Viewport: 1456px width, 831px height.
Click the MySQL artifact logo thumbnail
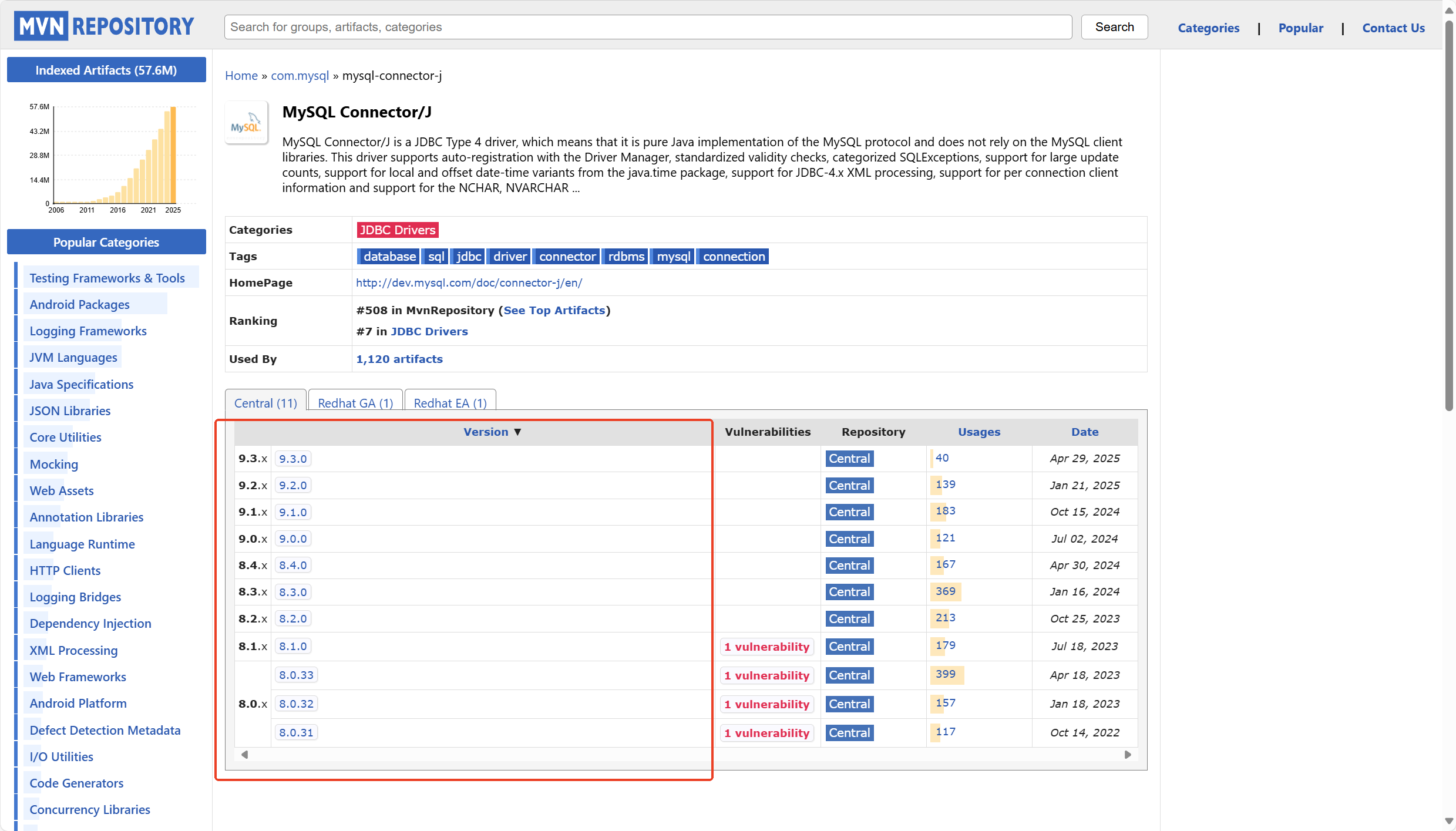pyautogui.click(x=246, y=123)
